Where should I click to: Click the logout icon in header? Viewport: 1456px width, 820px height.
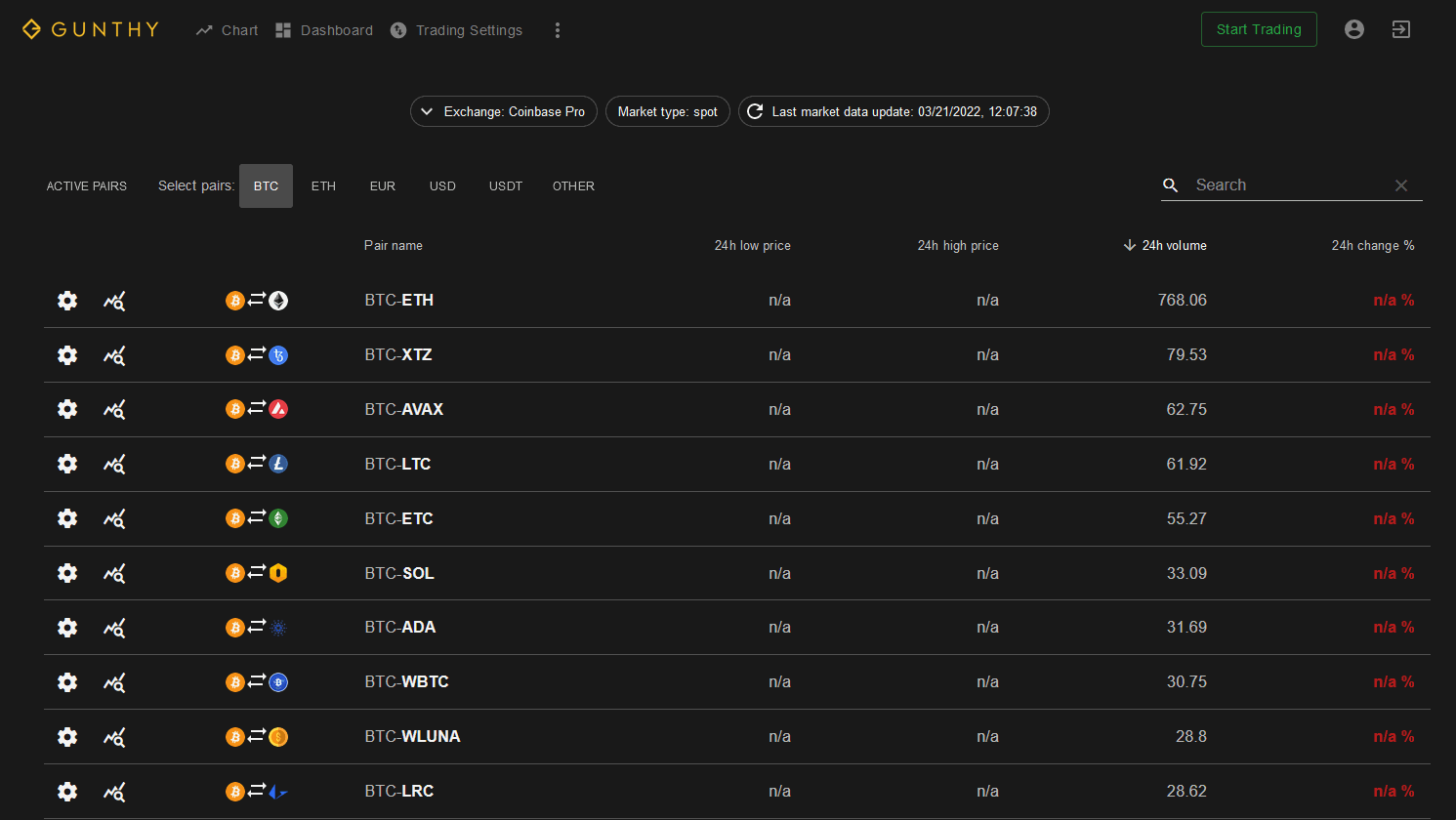[1401, 29]
